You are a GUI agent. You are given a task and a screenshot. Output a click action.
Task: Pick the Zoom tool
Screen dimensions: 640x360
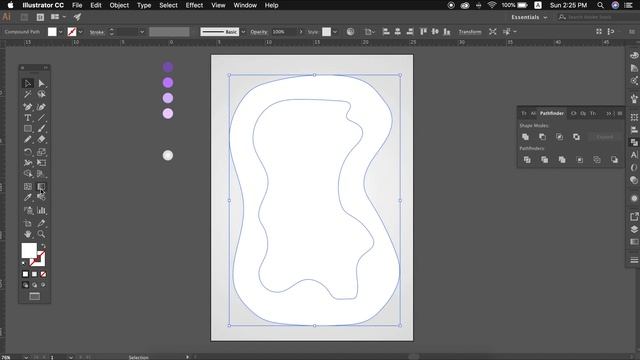click(41, 234)
